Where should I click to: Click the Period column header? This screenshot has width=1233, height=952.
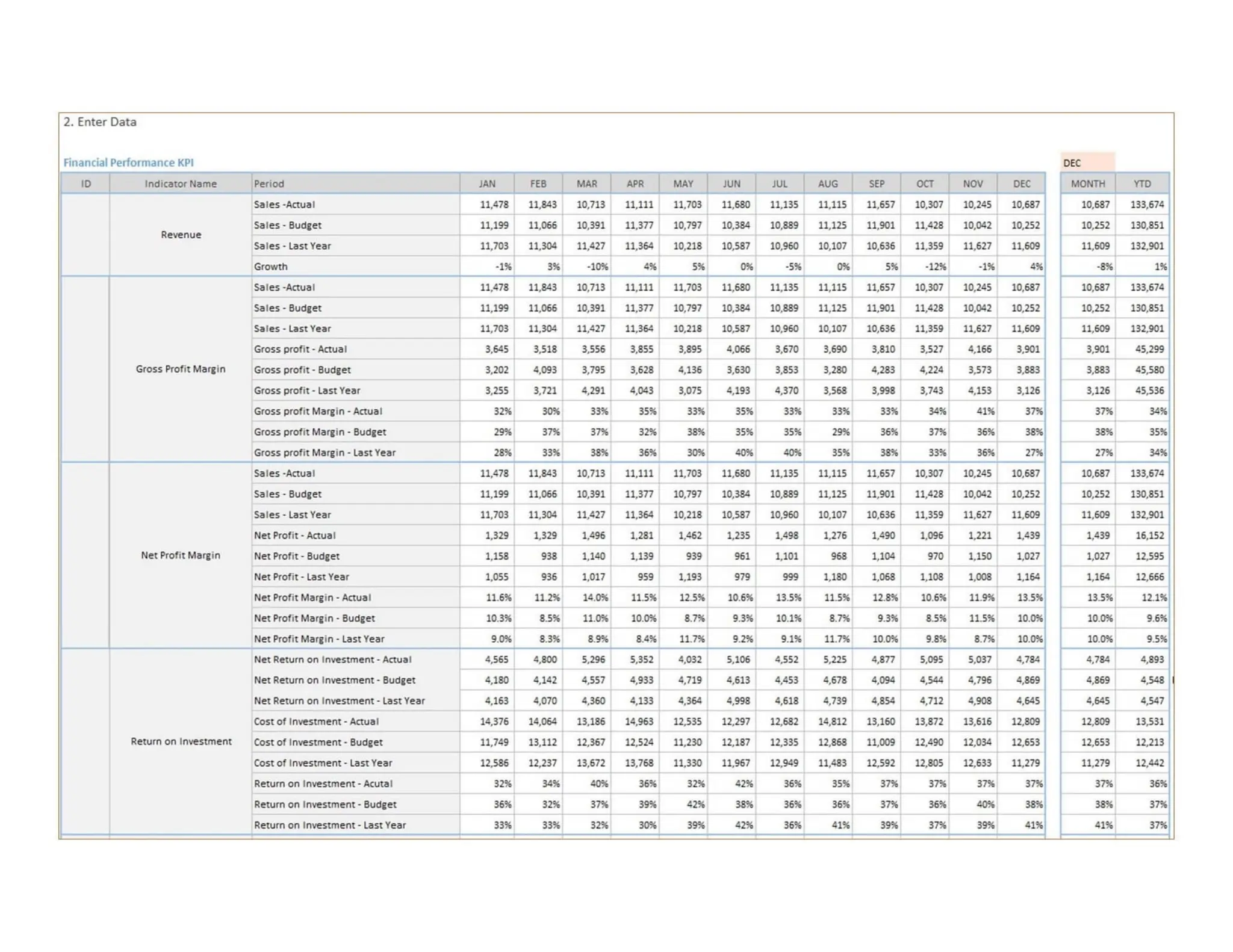(x=356, y=184)
